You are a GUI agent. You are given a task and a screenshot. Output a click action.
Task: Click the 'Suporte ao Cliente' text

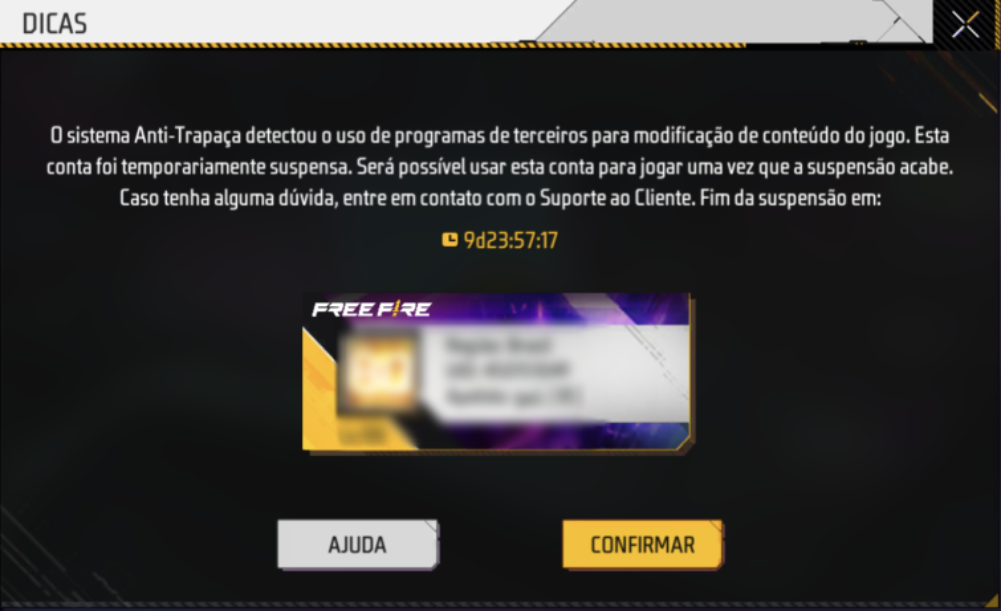(x=616, y=198)
